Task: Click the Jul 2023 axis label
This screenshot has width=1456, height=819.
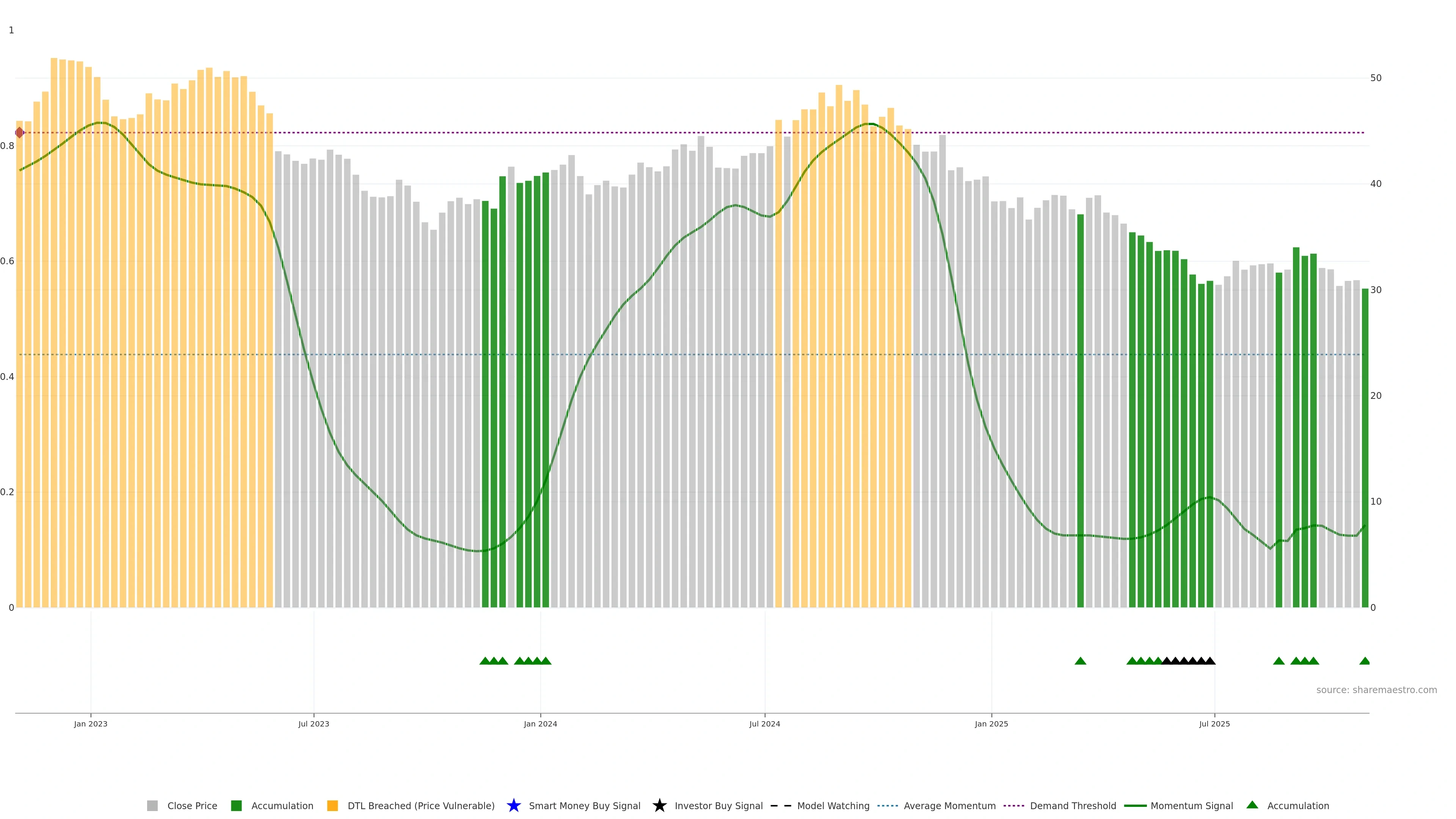Action: click(x=314, y=723)
